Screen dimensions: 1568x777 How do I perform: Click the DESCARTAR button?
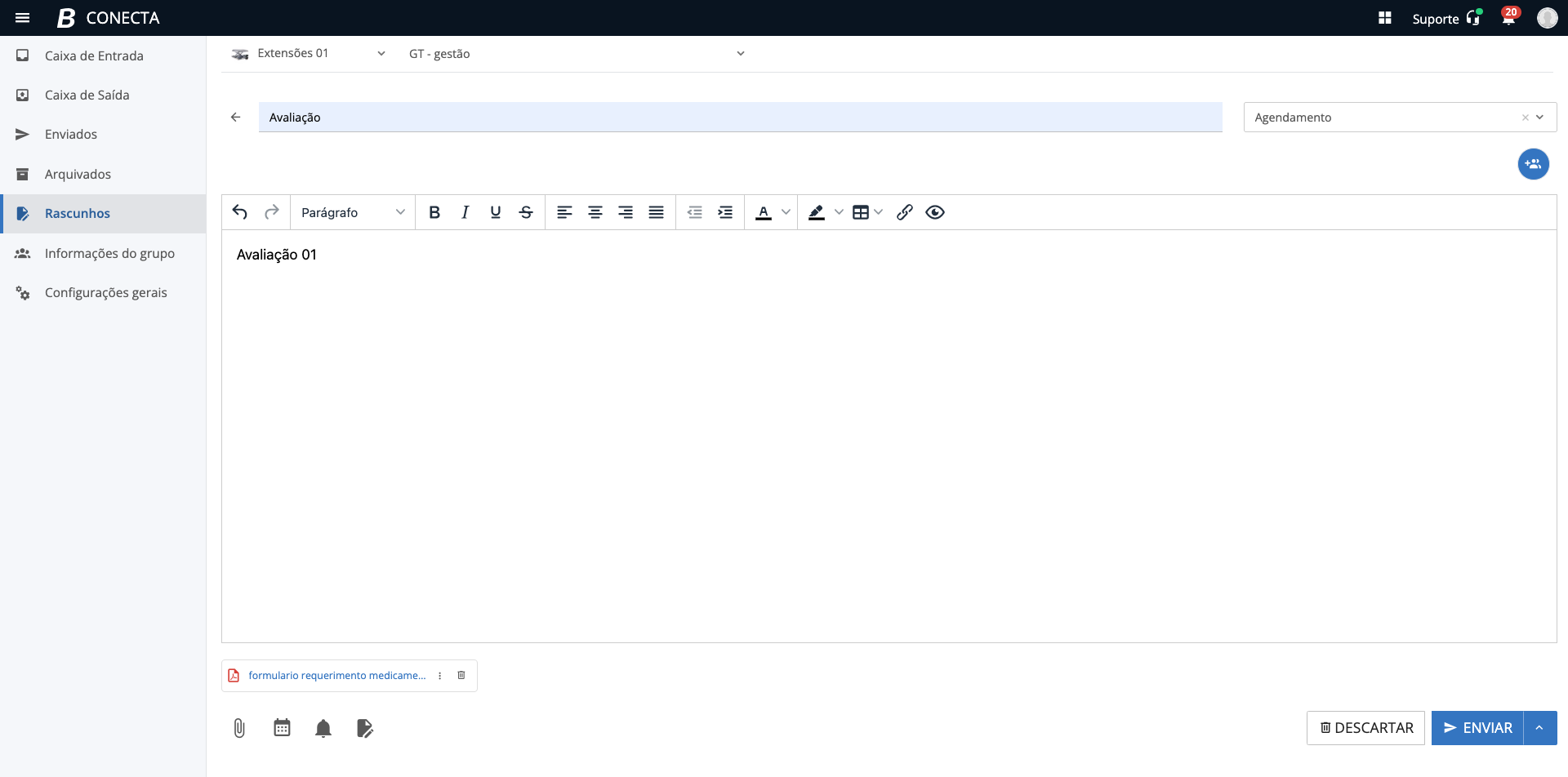[1365, 728]
